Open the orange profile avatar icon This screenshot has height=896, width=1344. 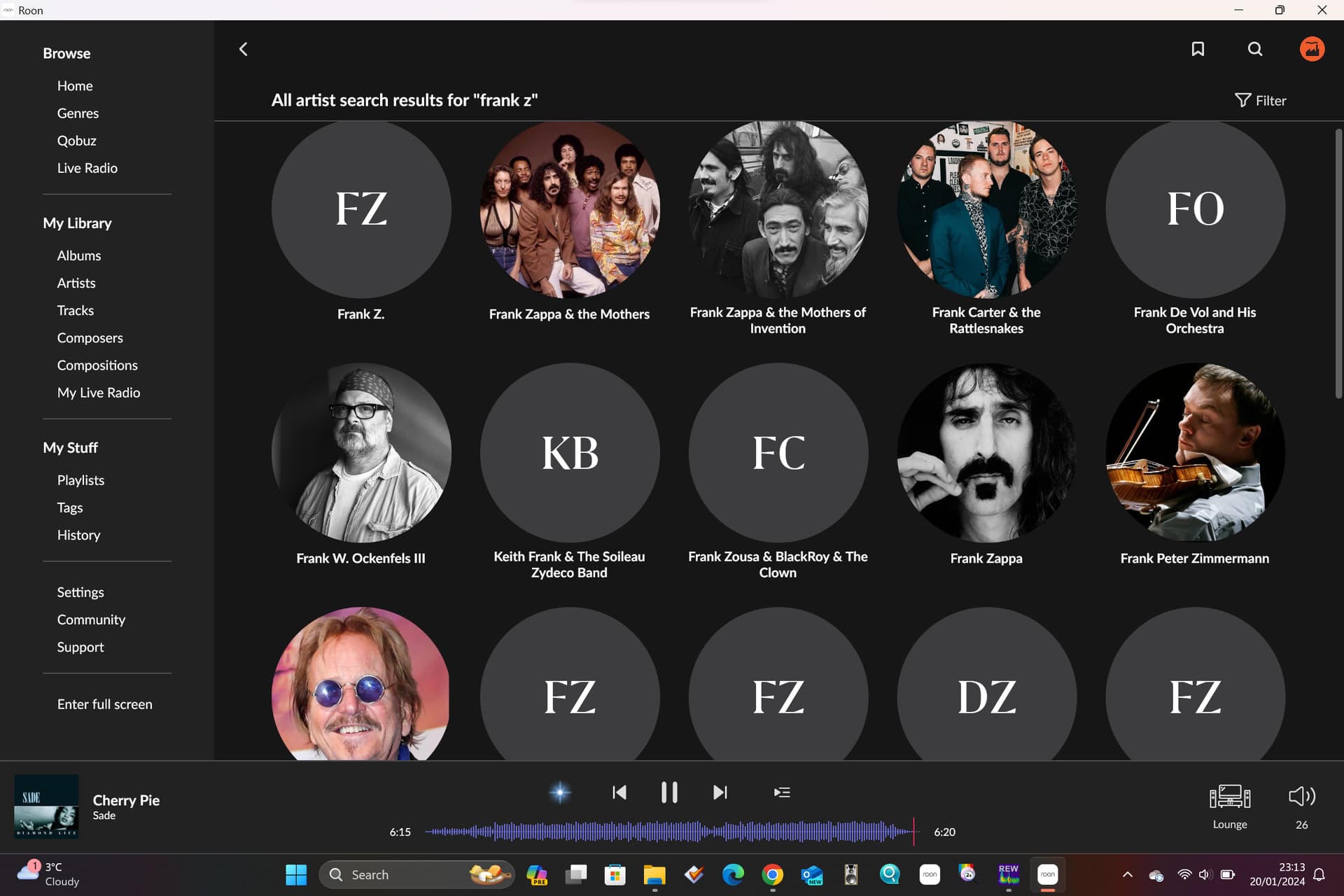(1312, 49)
